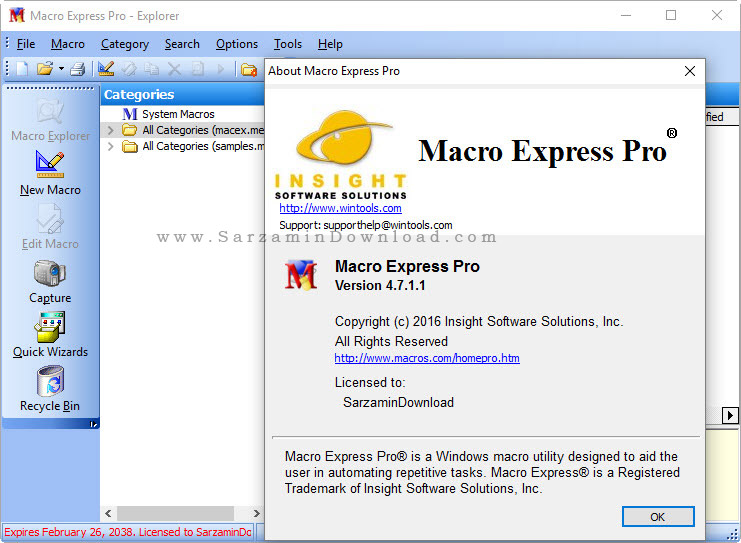Screen dimensions: 741x543
Task: Click the folder category toolbar icon
Action: pos(249,70)
